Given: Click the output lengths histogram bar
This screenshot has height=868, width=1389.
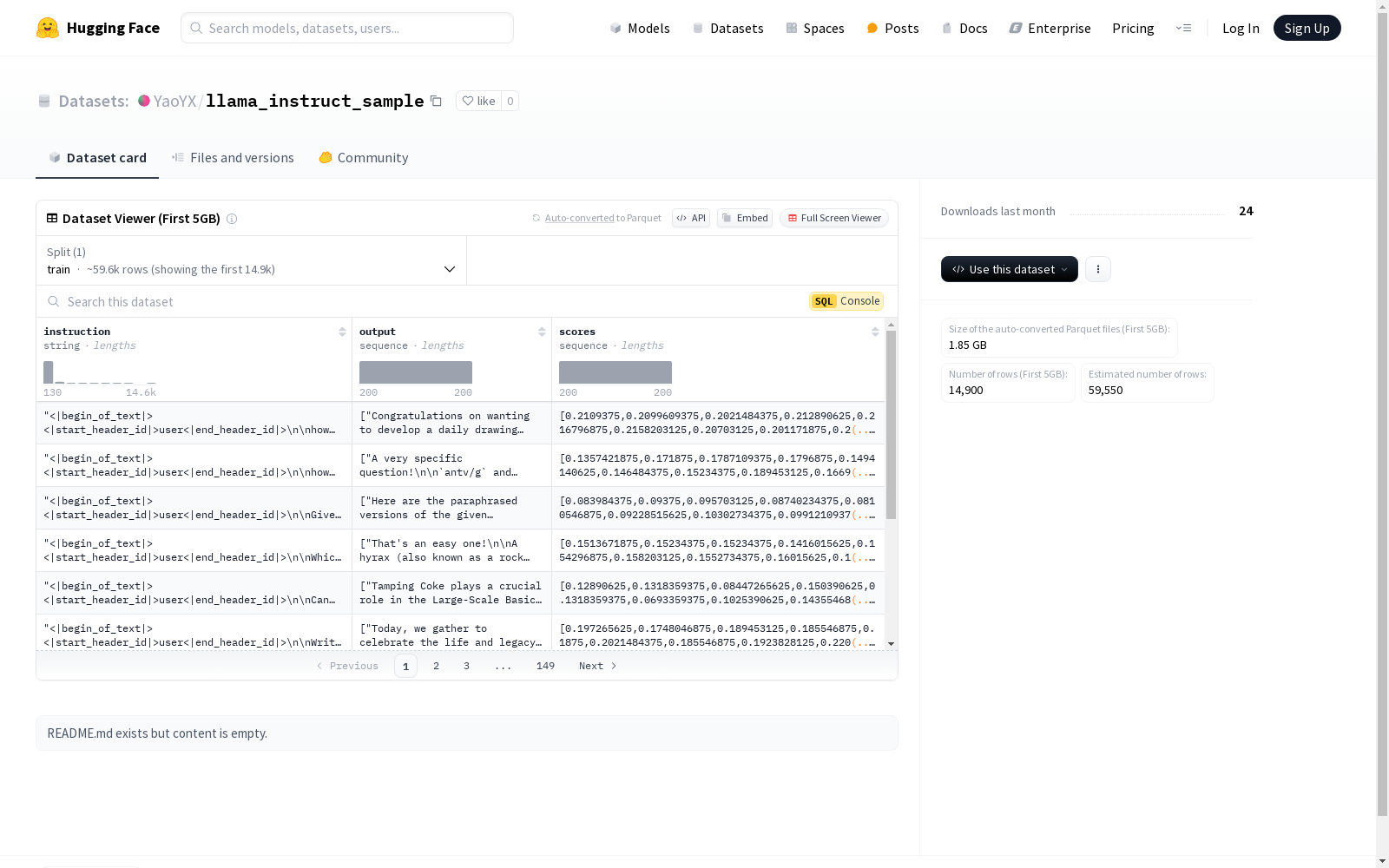Looking at the screenshot, I should pyautogui.click(x=416, y=372).
